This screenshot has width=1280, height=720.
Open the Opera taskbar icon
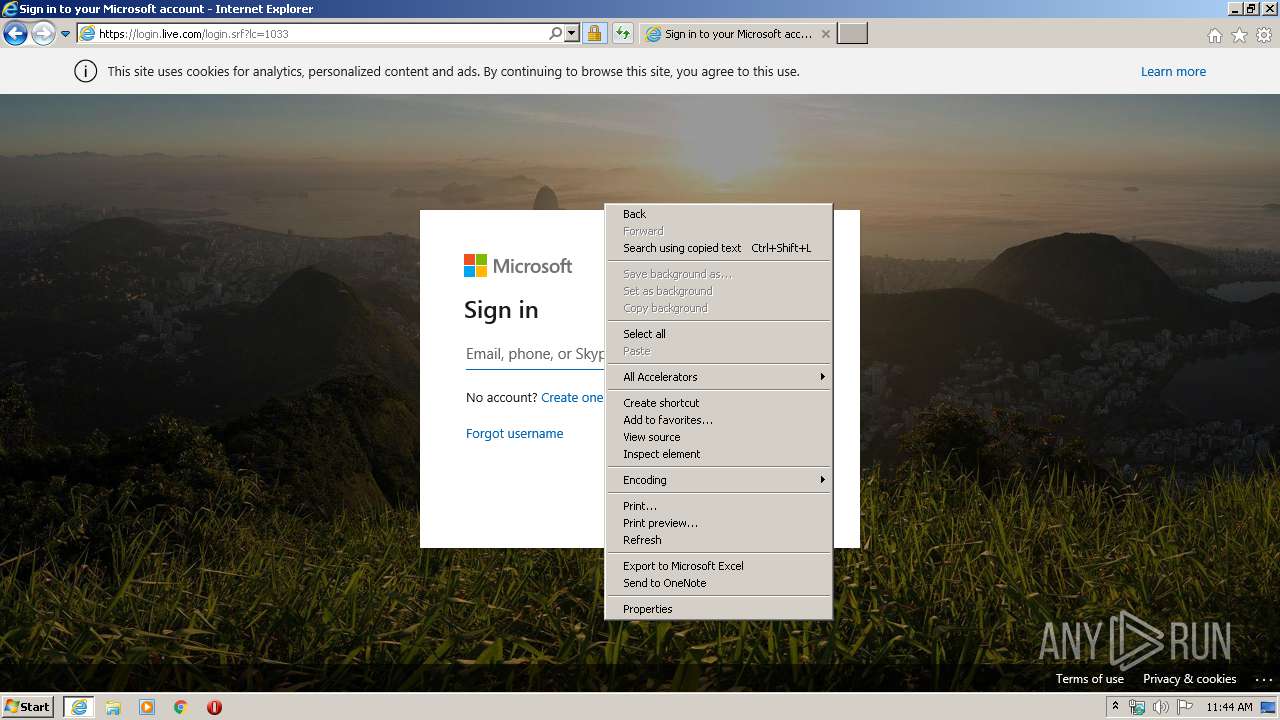(x=214, y=707)
